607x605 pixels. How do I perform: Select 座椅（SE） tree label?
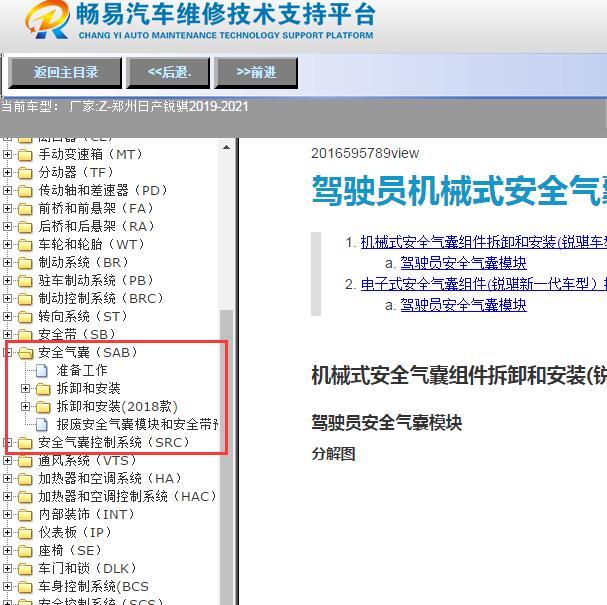coord(70,550)
